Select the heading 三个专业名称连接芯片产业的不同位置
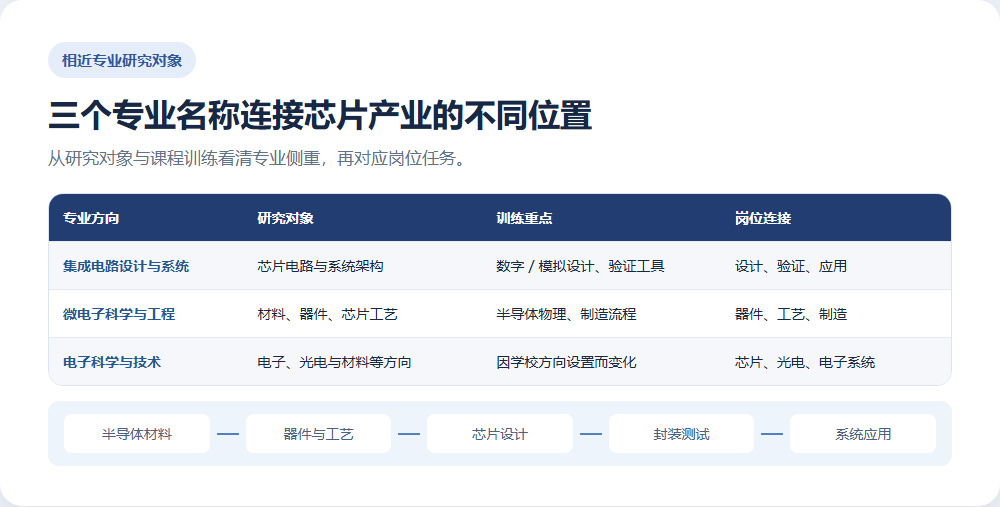 pos(320,115)
